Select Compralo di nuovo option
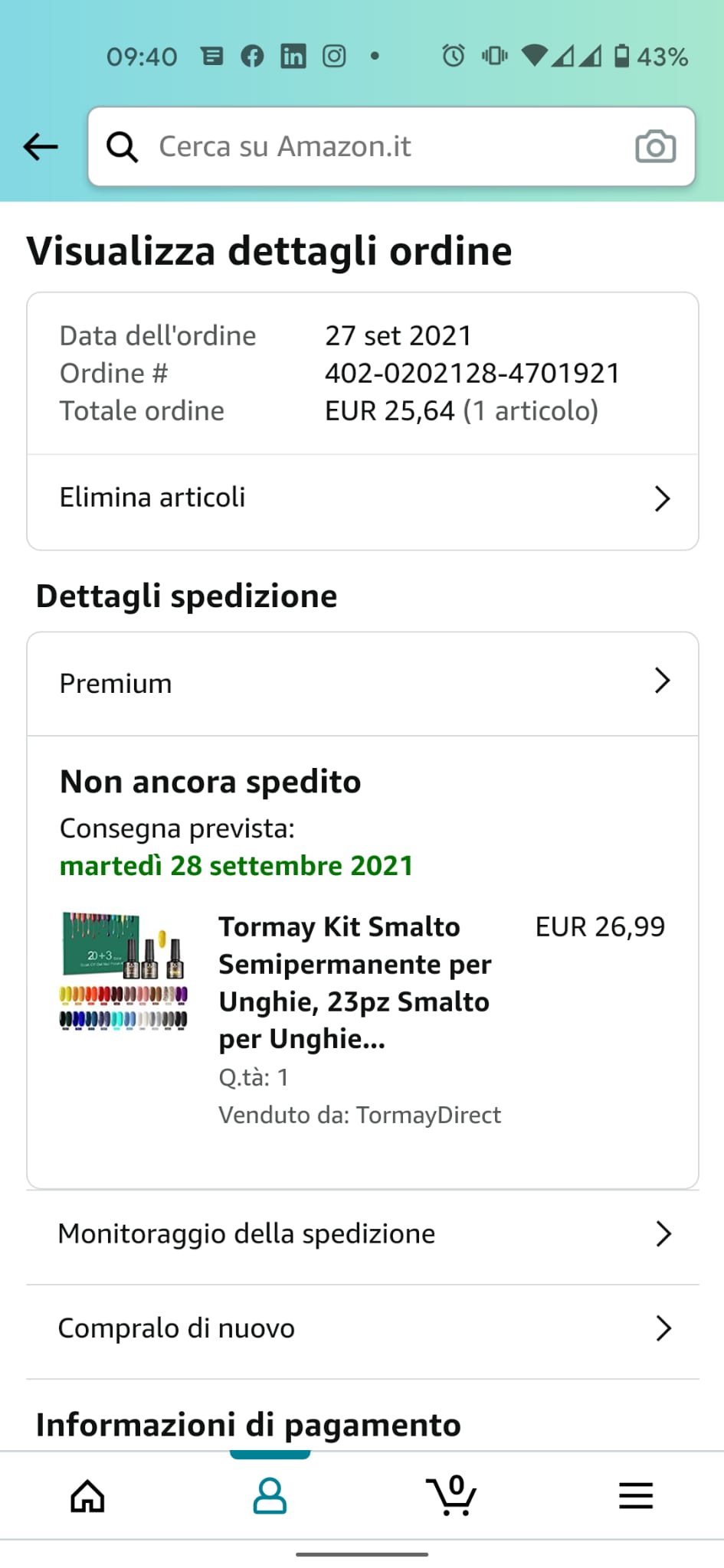 tap(363, 1328)
